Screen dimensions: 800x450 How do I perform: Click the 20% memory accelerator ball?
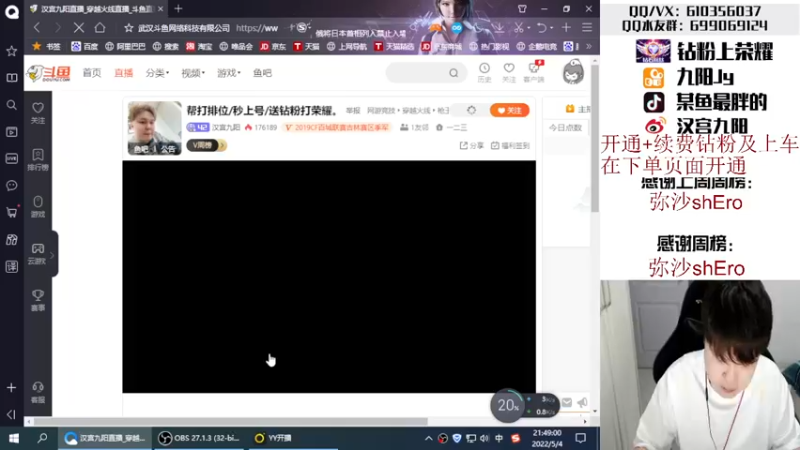508,406
